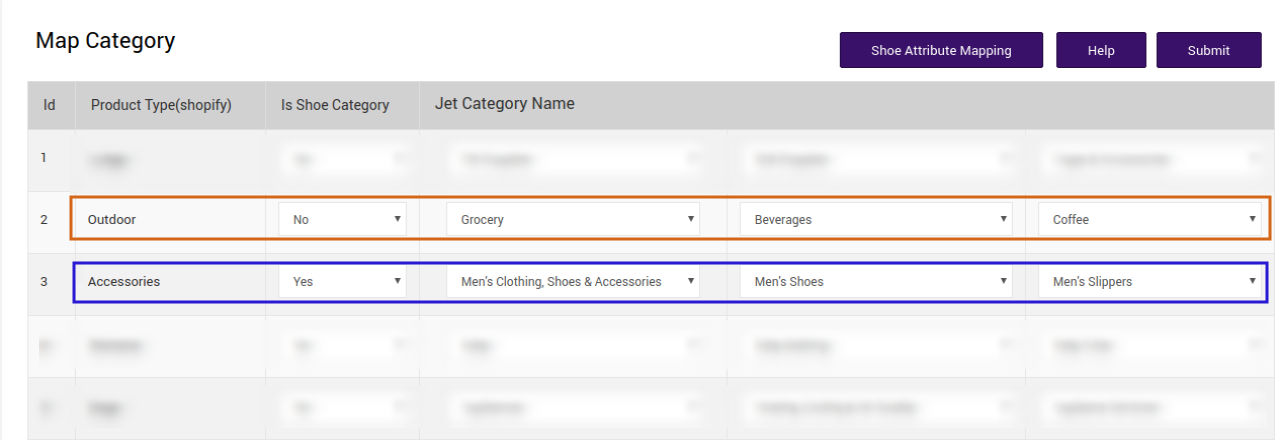This screenshot has height=440, width=1284.
Task: Click the Outdoor product type cell
Action: [x=170, y=219]
